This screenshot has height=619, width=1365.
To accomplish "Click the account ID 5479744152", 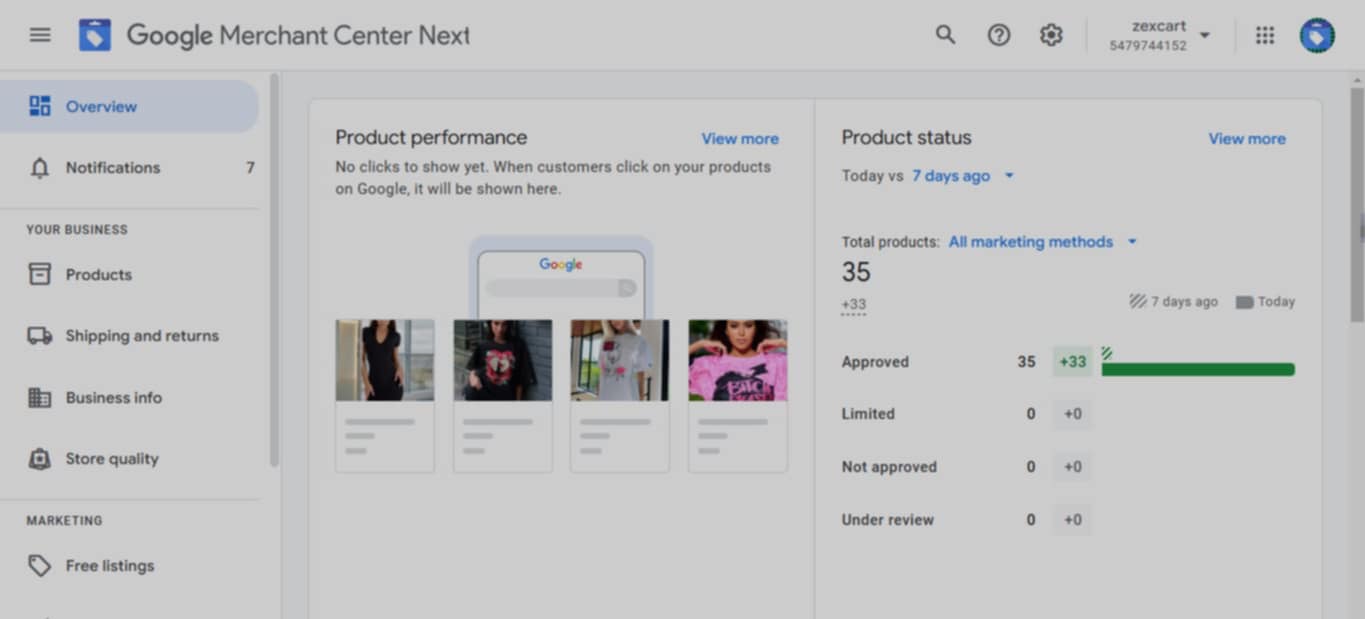I will point(1148,46).
